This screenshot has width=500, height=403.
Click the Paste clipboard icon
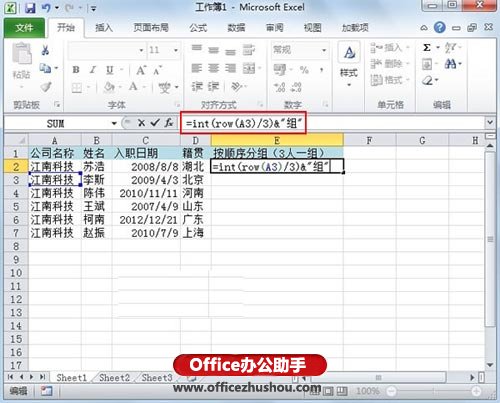pos(22,54)
